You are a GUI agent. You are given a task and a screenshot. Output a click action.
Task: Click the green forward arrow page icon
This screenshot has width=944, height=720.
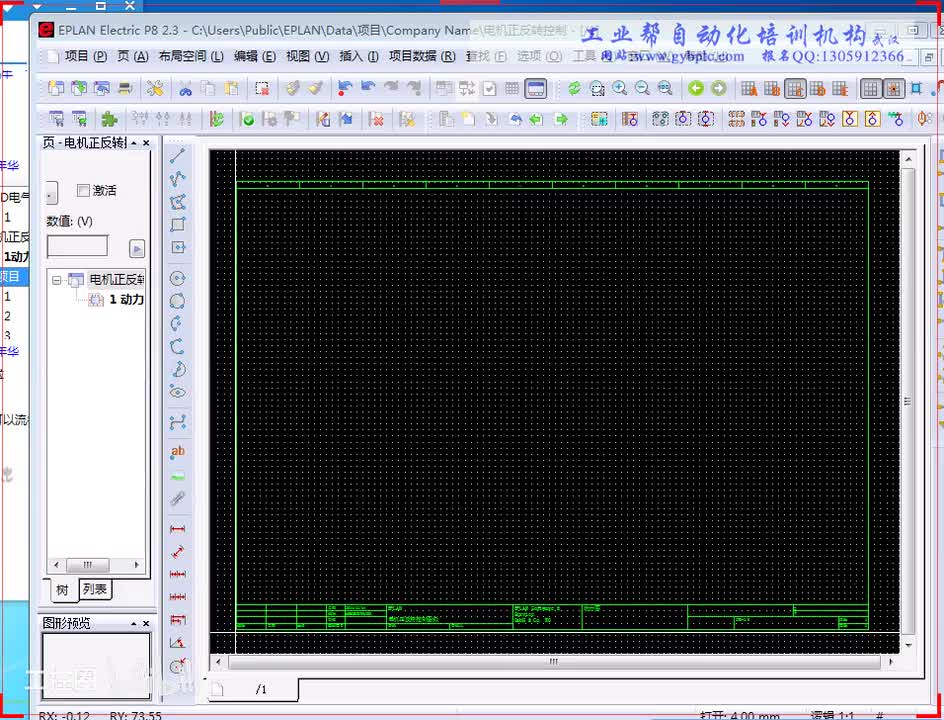click(x=718, y=89)
